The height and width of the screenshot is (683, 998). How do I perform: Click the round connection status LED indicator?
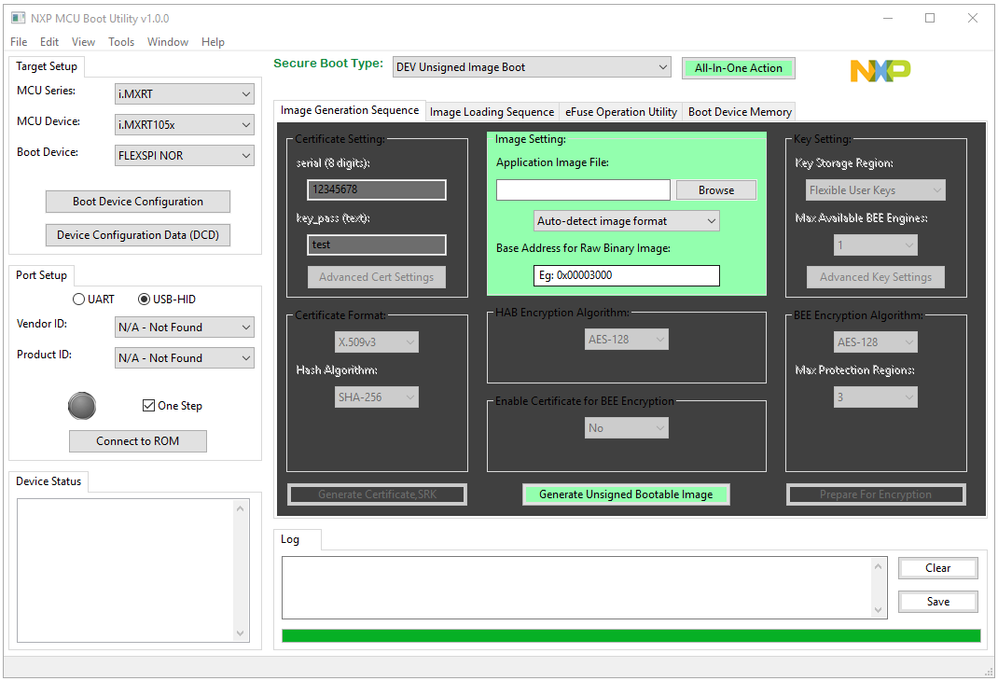click(x=82, y=406)
